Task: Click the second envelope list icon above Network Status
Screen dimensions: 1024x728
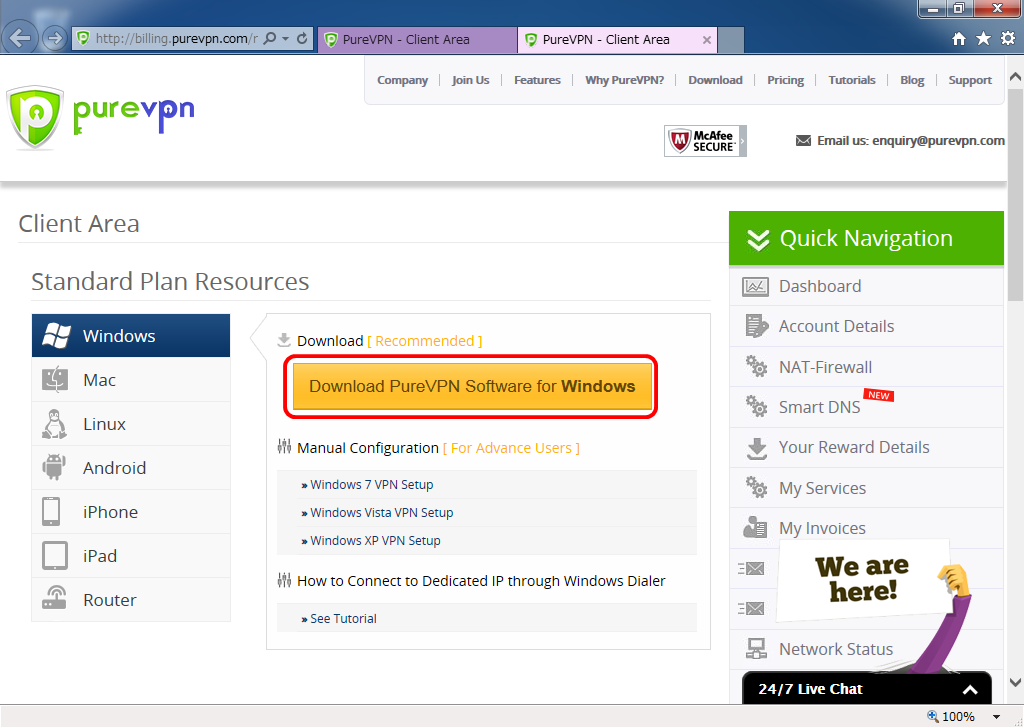Action: (x=751, y=609)
